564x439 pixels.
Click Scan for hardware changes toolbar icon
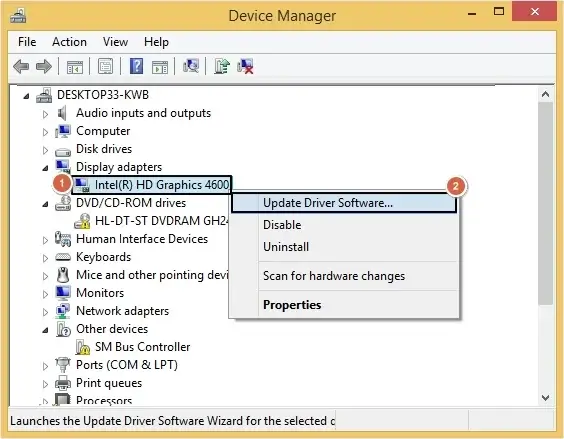(x=191, y=66)
